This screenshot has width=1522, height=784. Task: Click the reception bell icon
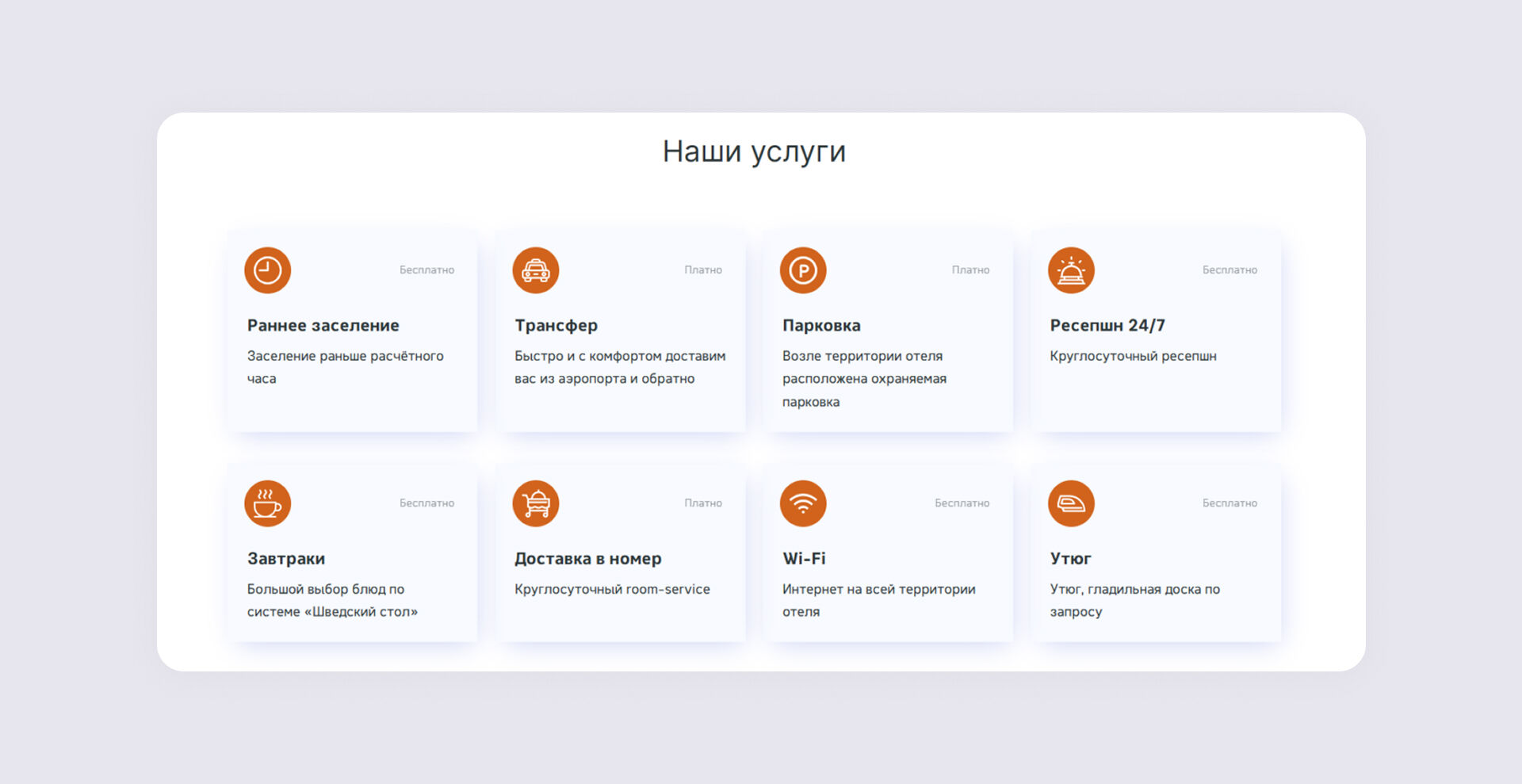1071,270
